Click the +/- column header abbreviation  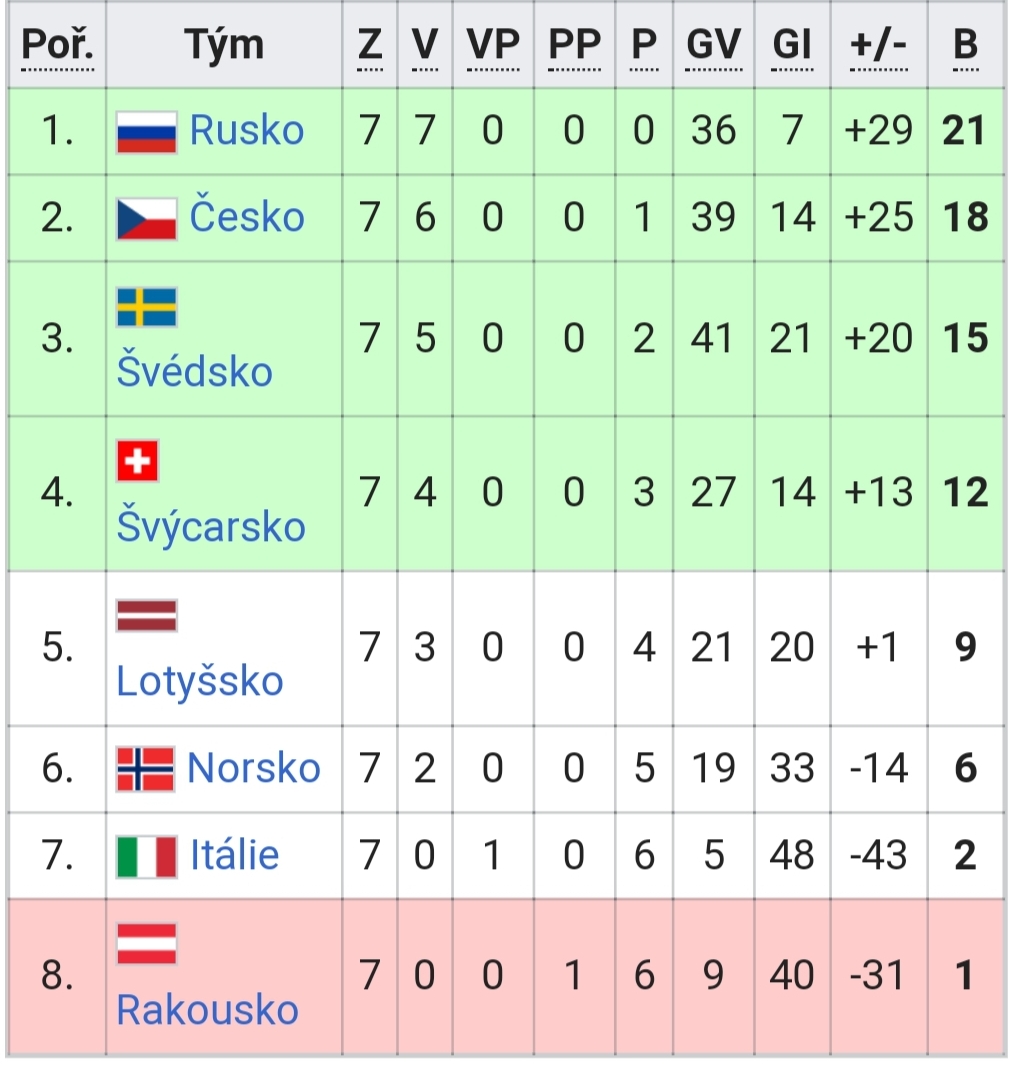[x=878, y=46]
